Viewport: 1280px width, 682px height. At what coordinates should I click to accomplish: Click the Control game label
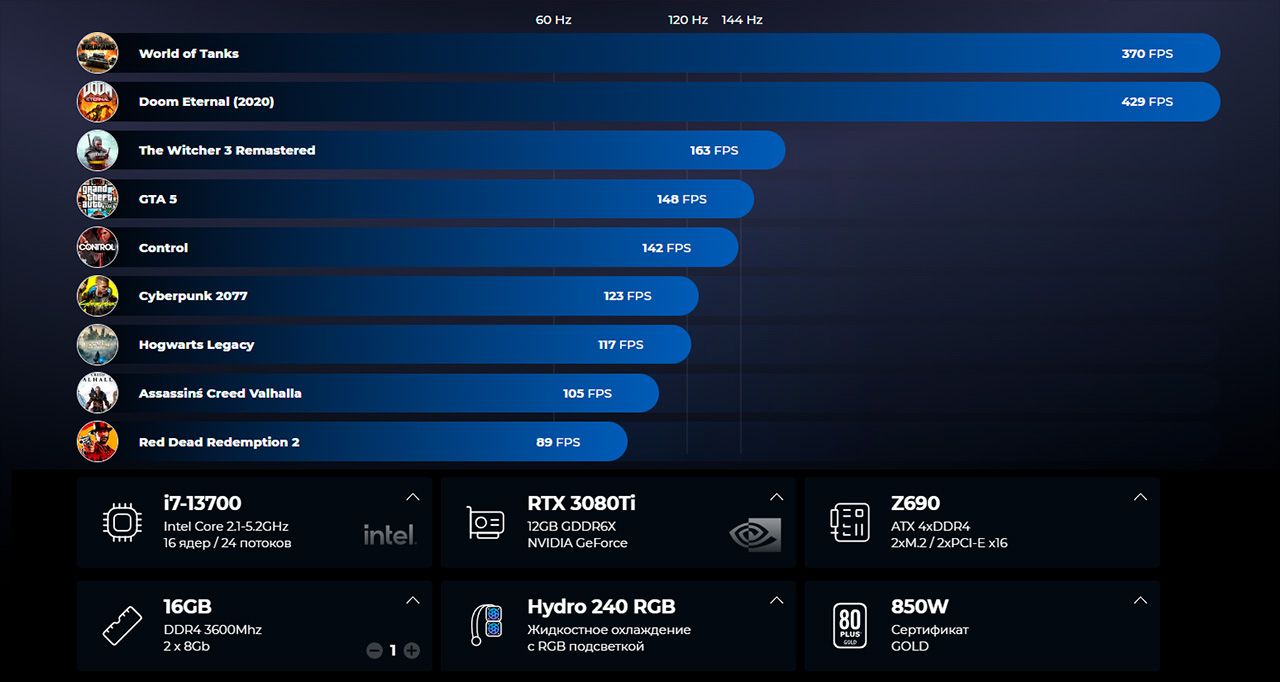tap(163, 248)
